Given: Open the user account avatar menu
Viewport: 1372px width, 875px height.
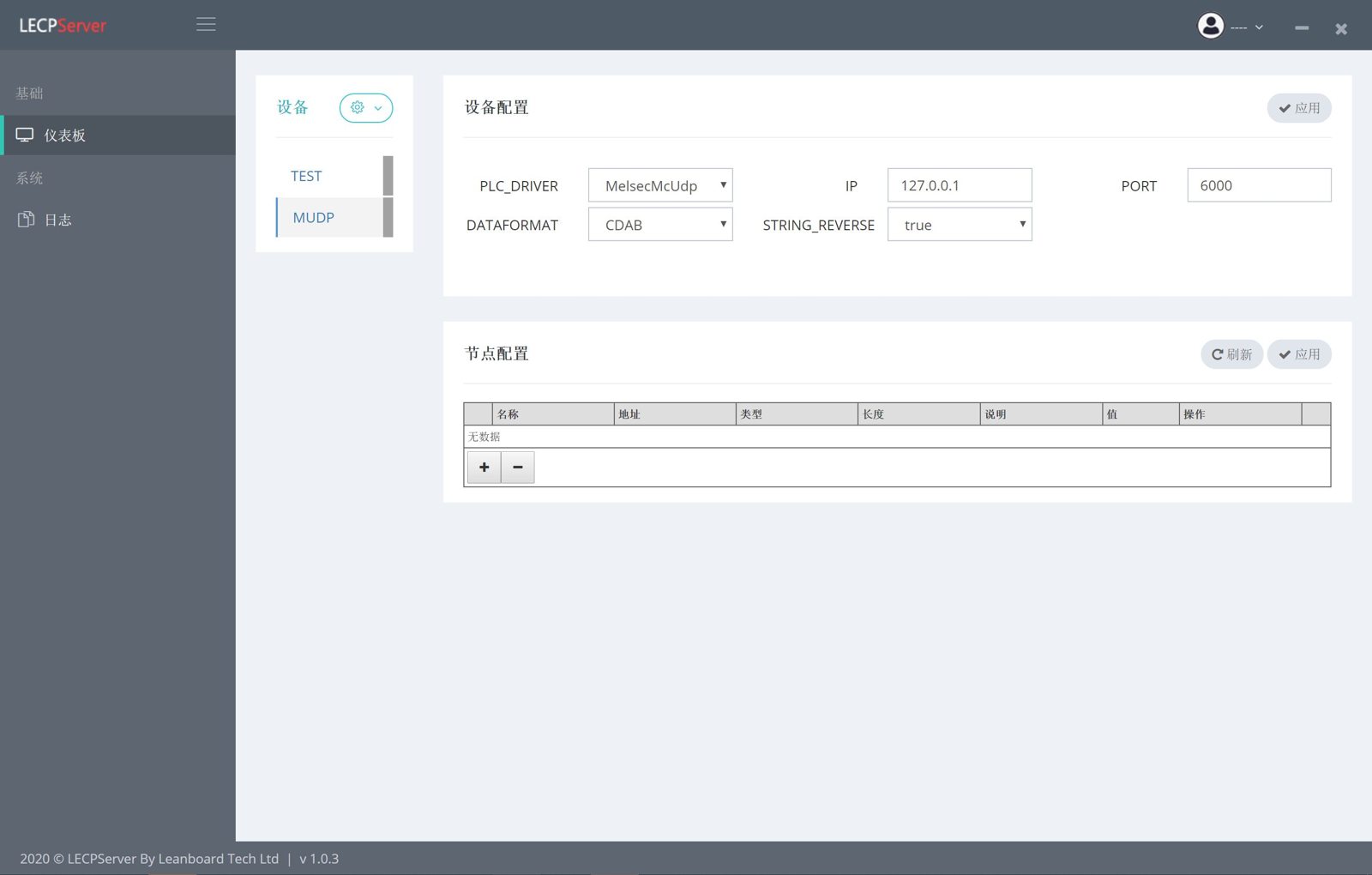Looking at the screenshot, I should tap(1230, 27).
